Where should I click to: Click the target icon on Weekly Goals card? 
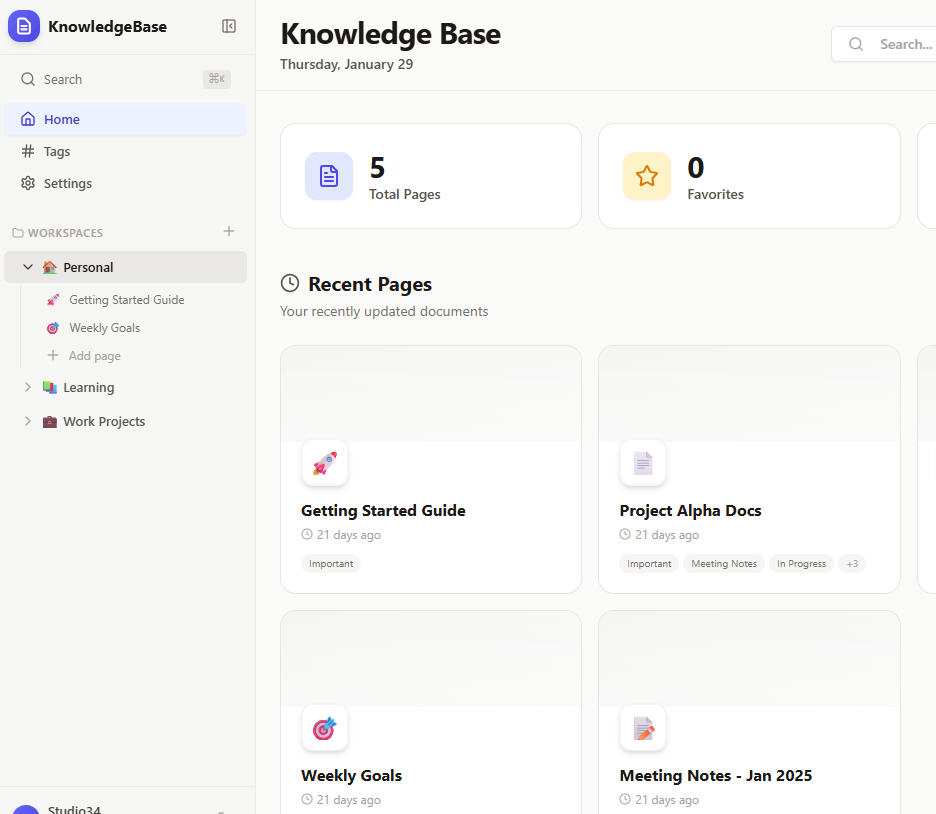click(325, 728)
